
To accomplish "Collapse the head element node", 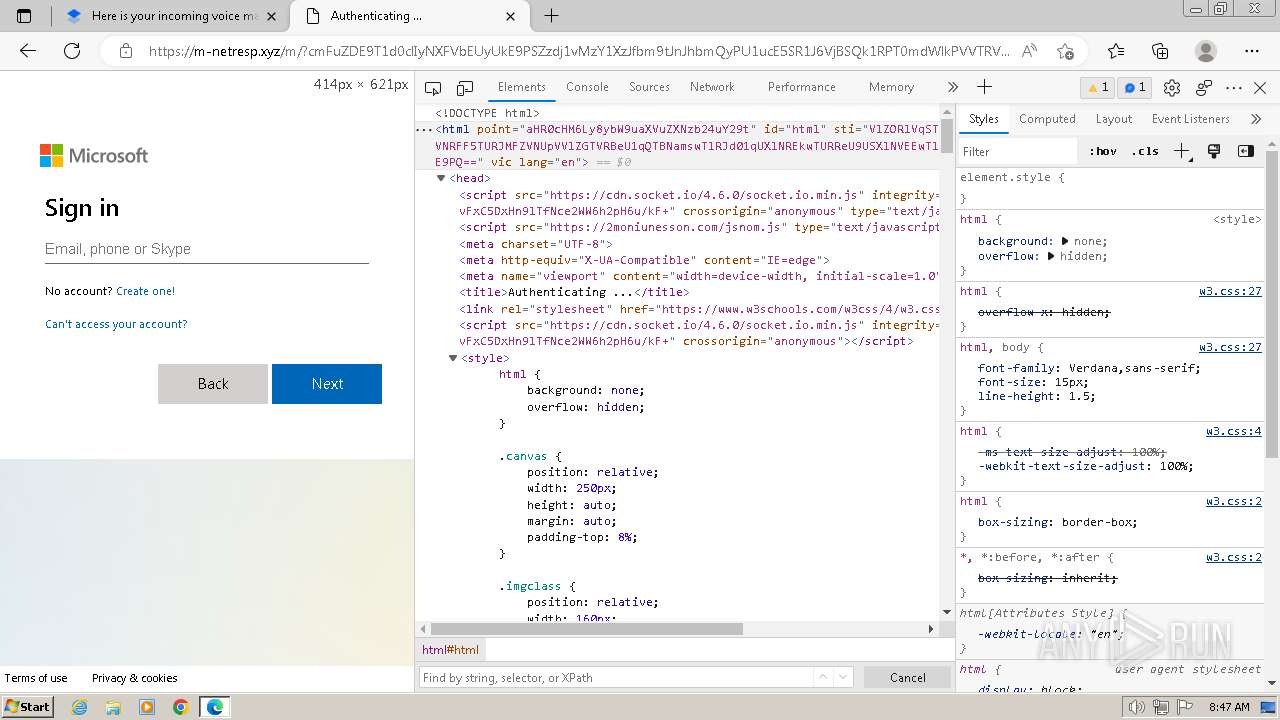I will coord(441,178).
